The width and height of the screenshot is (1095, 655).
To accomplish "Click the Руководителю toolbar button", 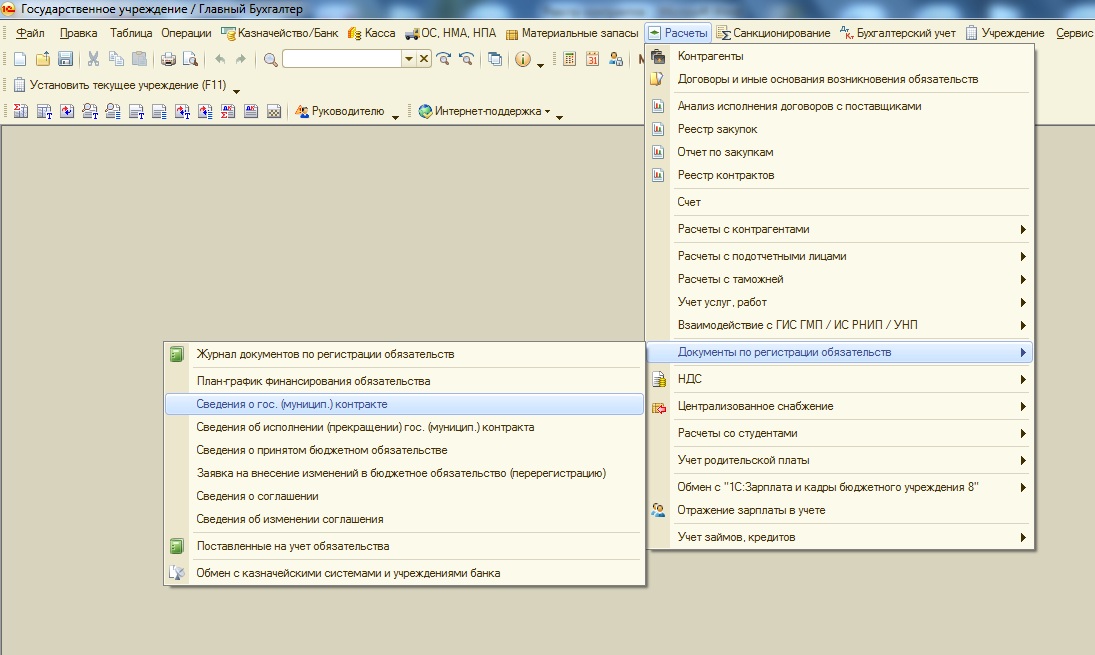I will point(347,111).
